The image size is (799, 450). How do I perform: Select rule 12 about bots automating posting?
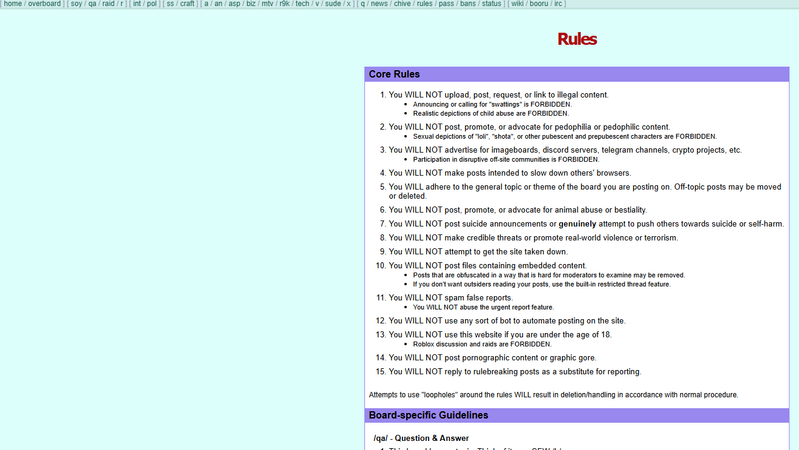click(x=507, y=321)
